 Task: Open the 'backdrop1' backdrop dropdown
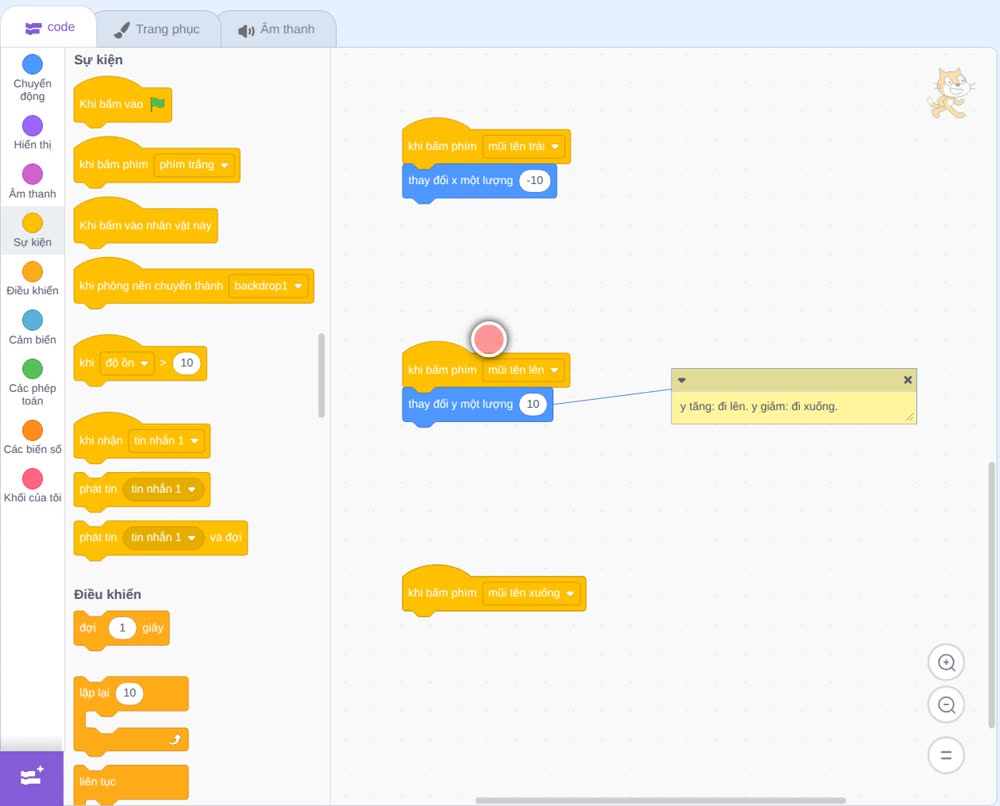pos(268,286)
